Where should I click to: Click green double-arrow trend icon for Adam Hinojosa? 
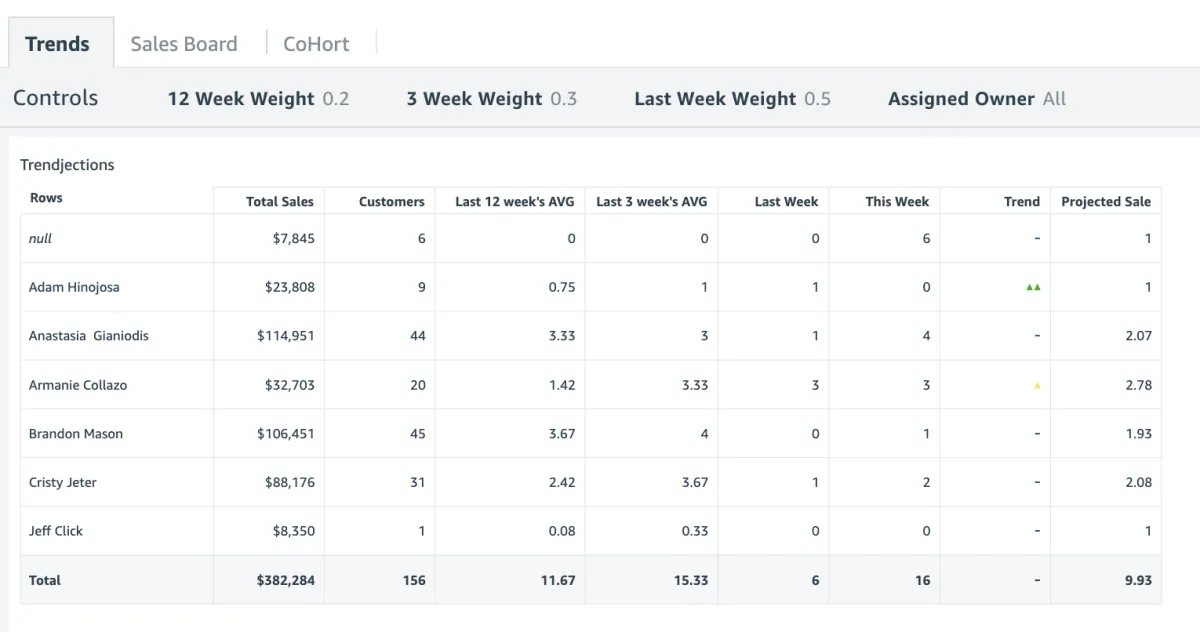click(x=1033, y=287)
